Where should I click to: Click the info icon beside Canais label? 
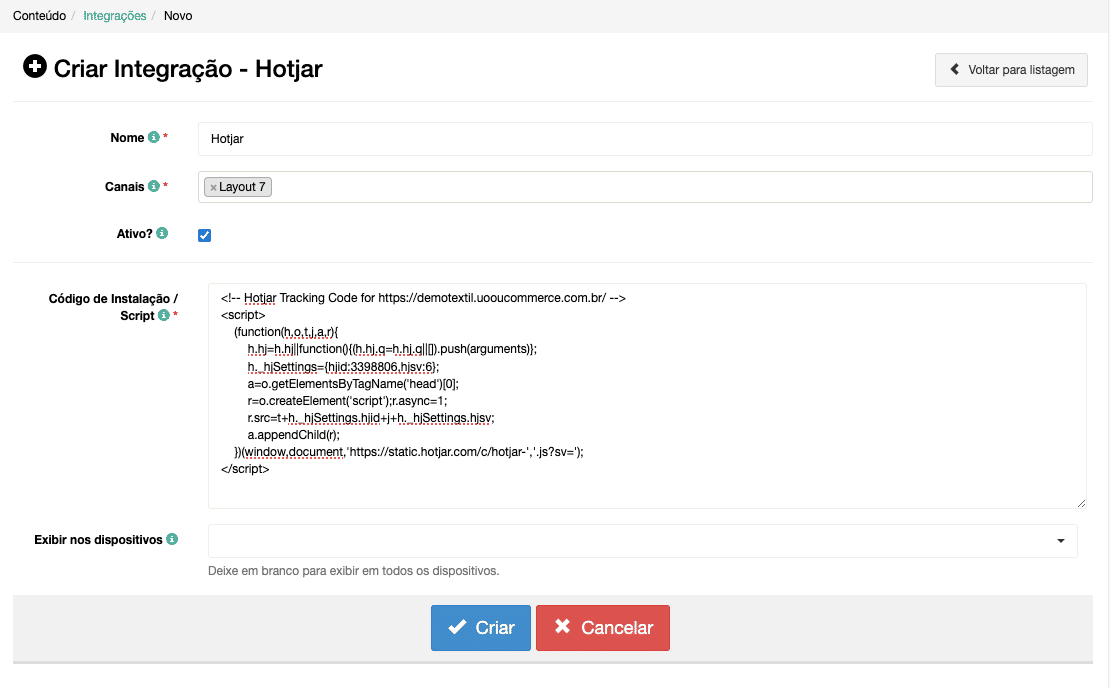pos(153,187)
